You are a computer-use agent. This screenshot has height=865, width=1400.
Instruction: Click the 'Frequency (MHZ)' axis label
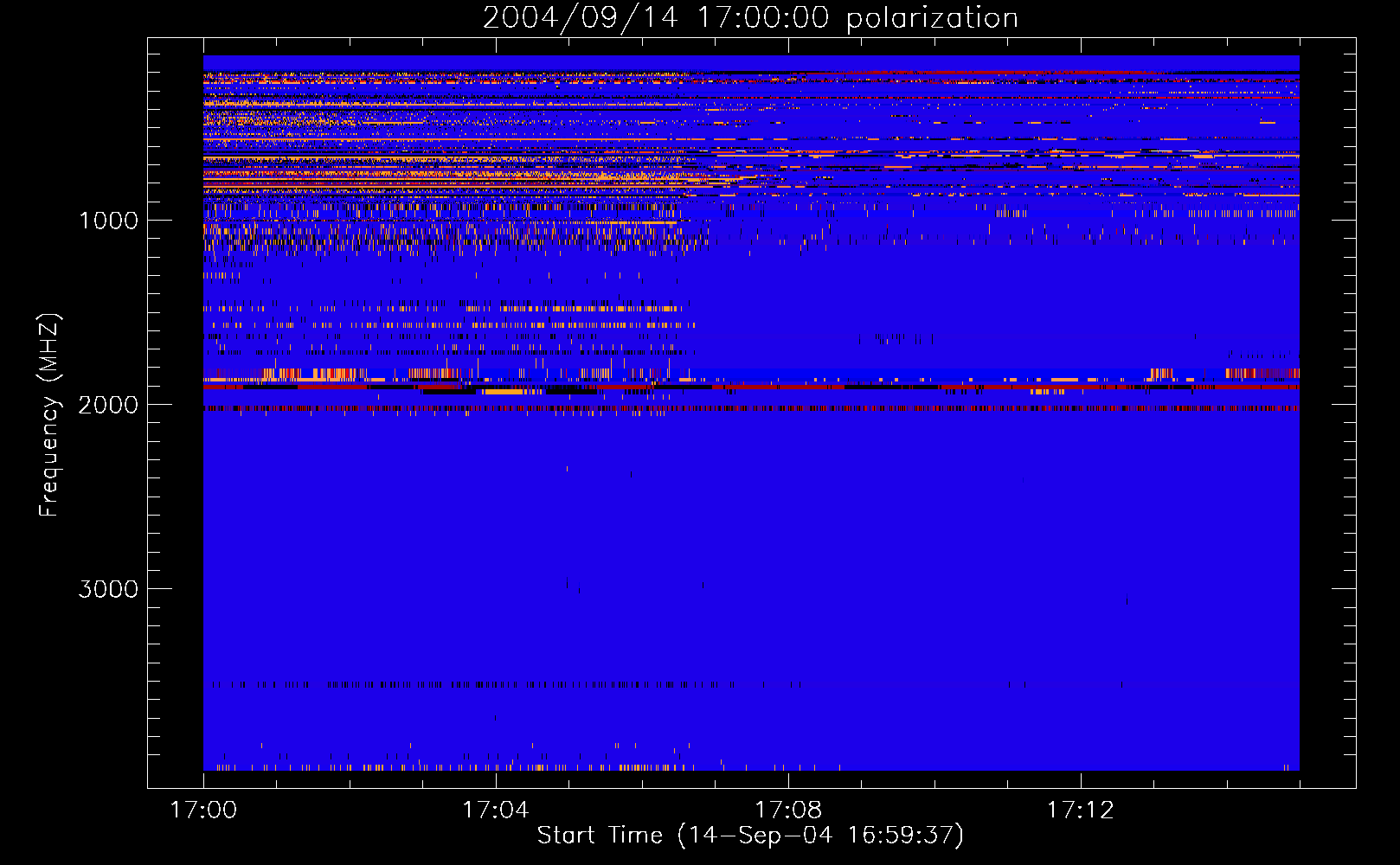point(49,415)
